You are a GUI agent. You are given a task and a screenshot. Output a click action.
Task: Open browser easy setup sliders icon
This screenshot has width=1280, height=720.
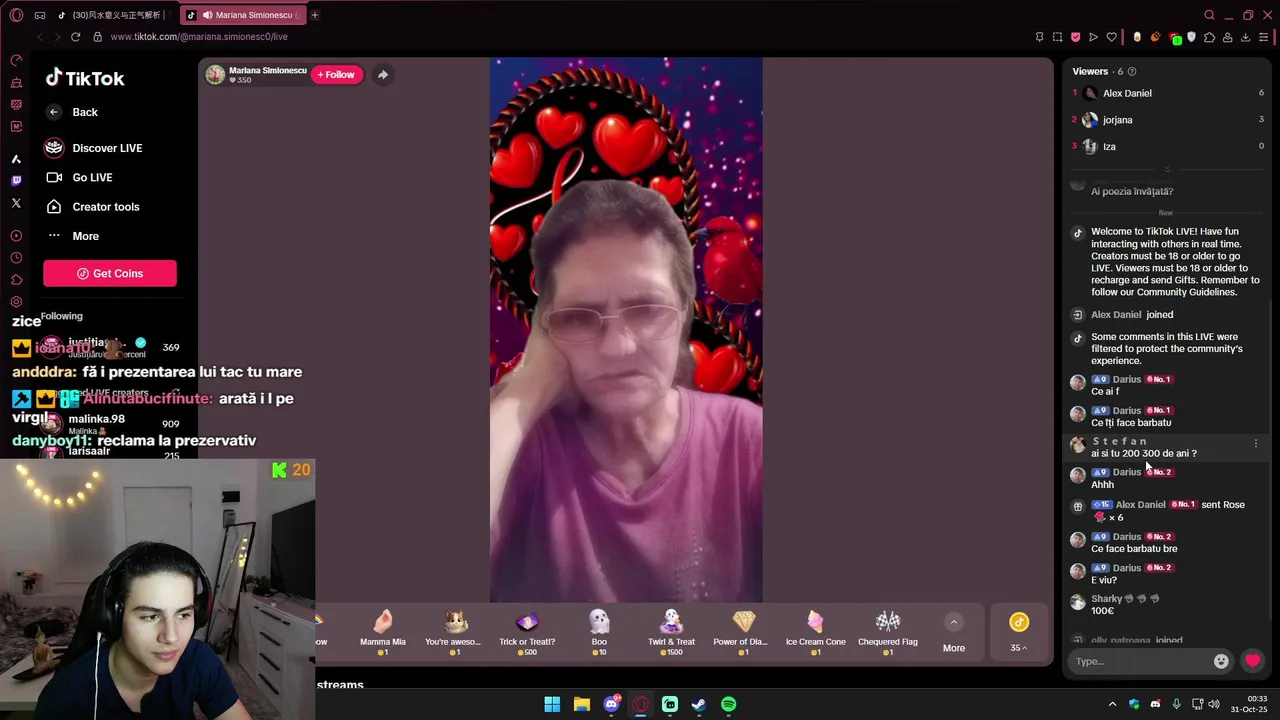click(1263, 37)
